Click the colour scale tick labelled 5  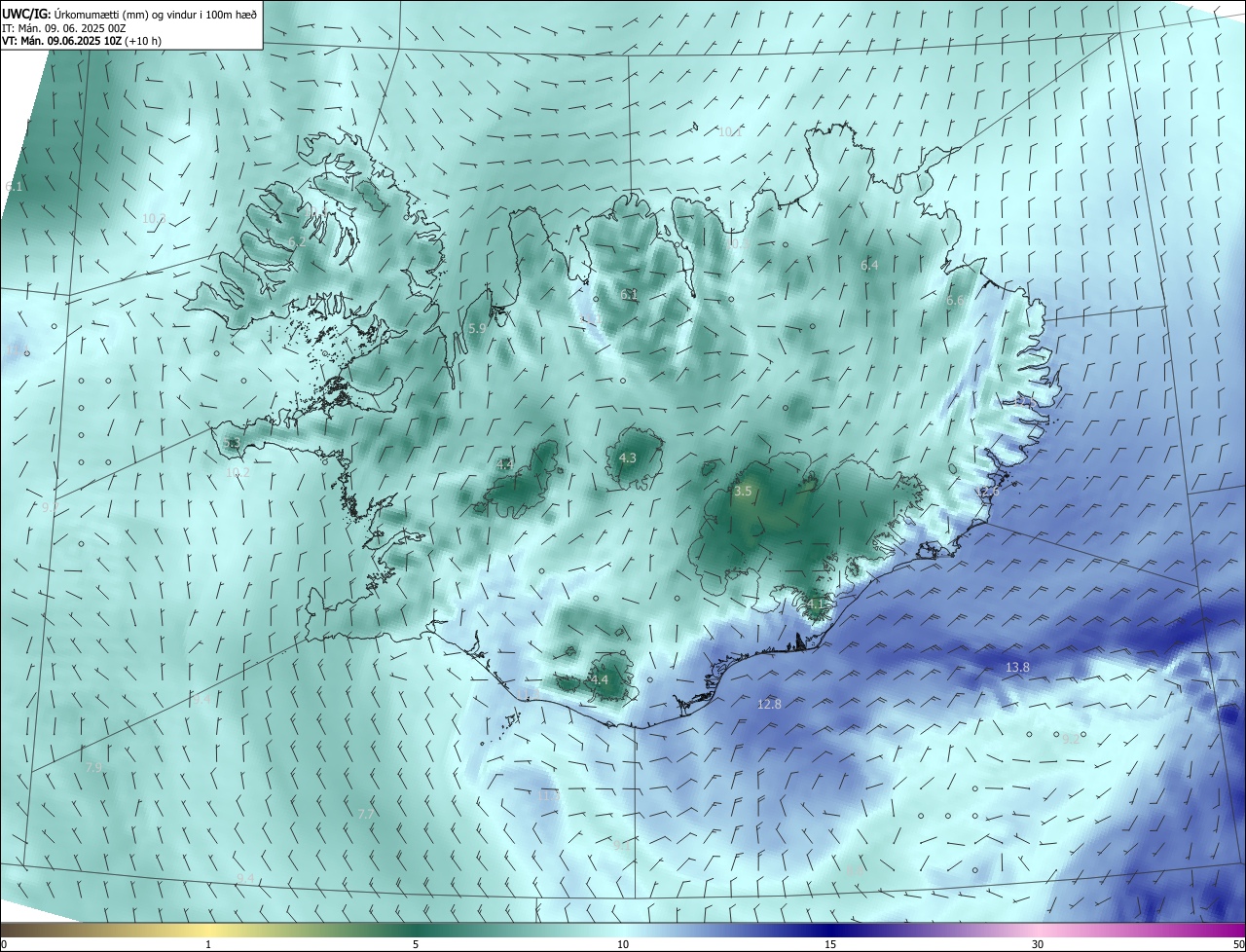(x=416, y=945)
